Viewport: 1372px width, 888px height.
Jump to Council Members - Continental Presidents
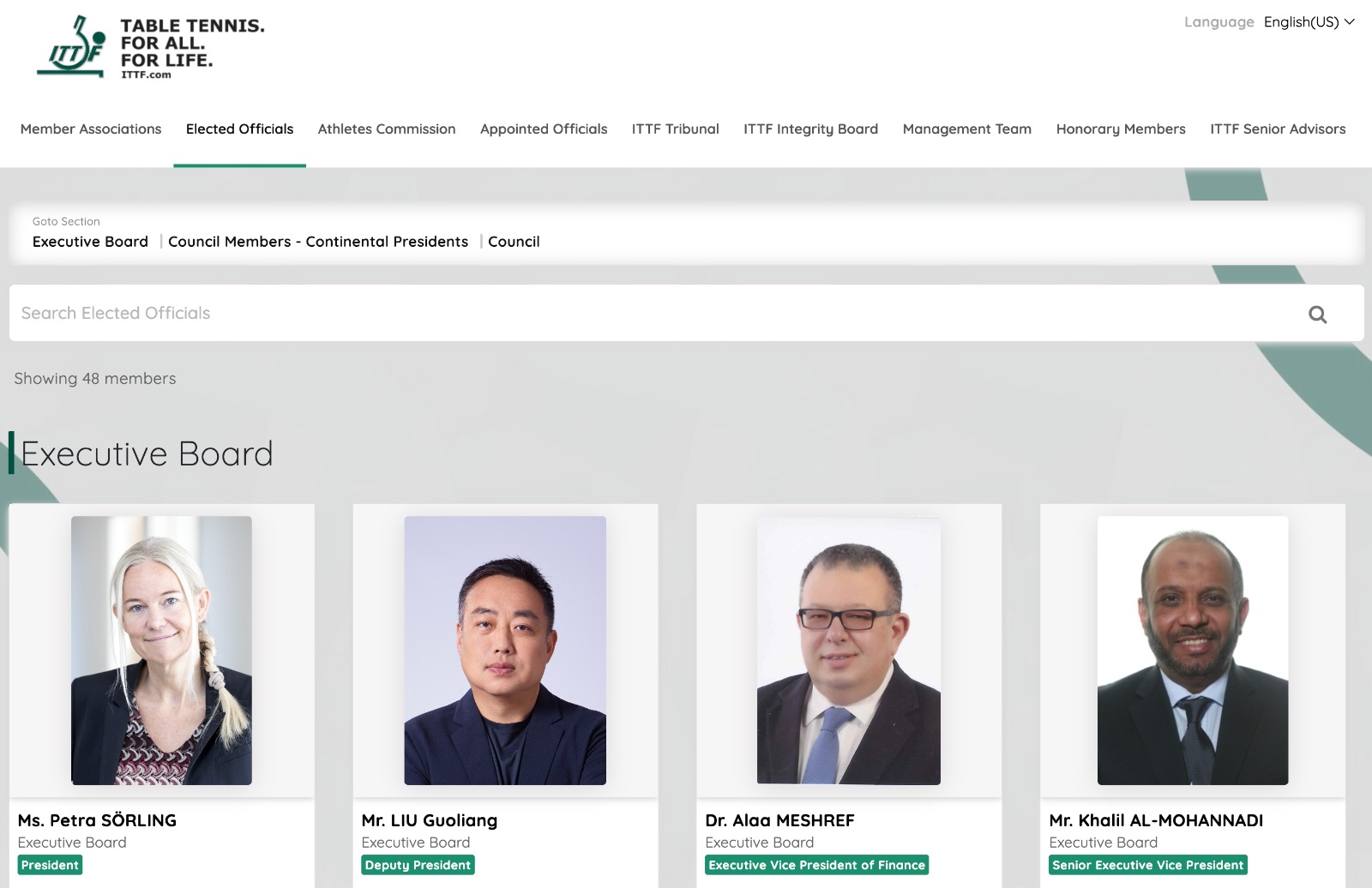coord(318,242)
